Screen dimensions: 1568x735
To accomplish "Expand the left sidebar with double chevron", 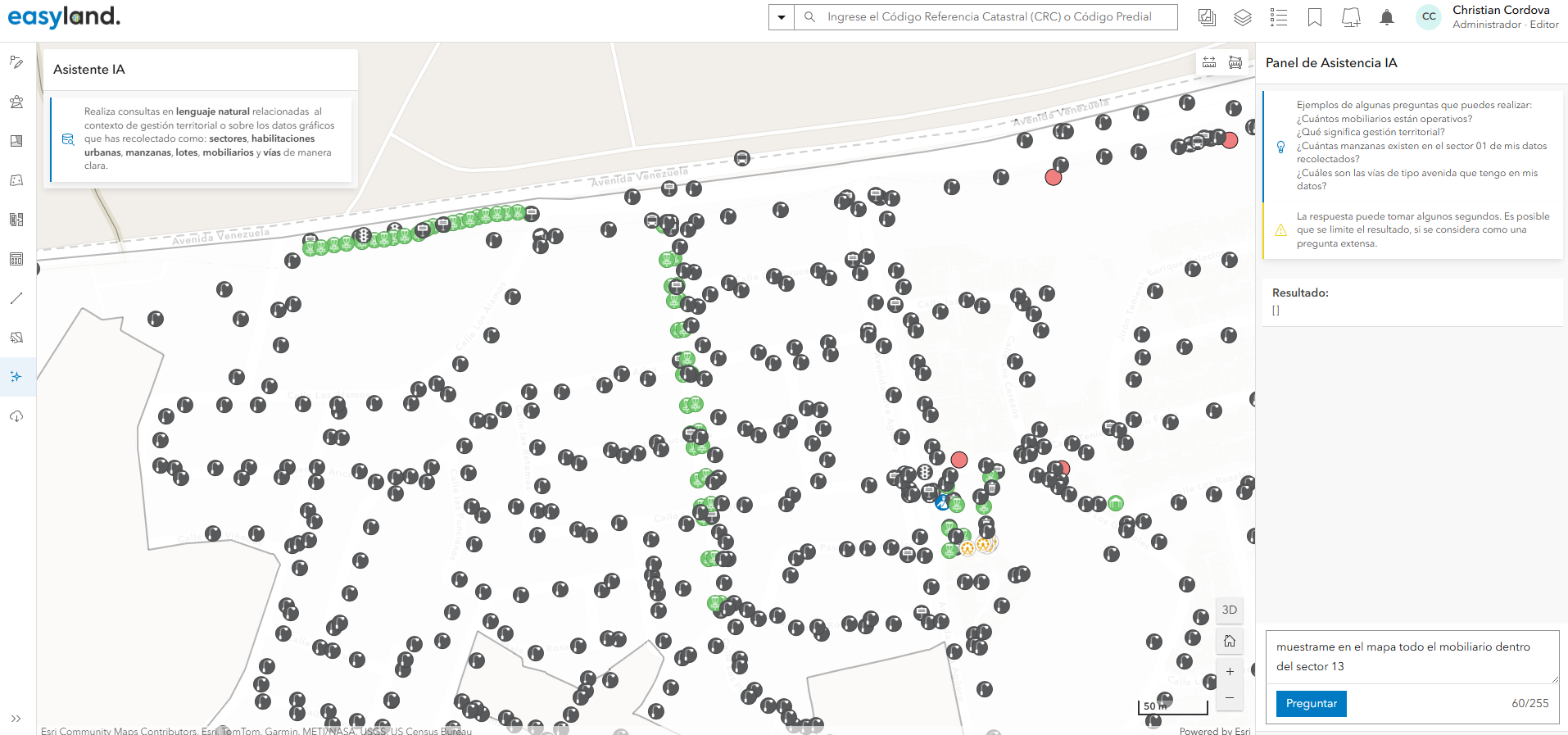I will (16, 719).
